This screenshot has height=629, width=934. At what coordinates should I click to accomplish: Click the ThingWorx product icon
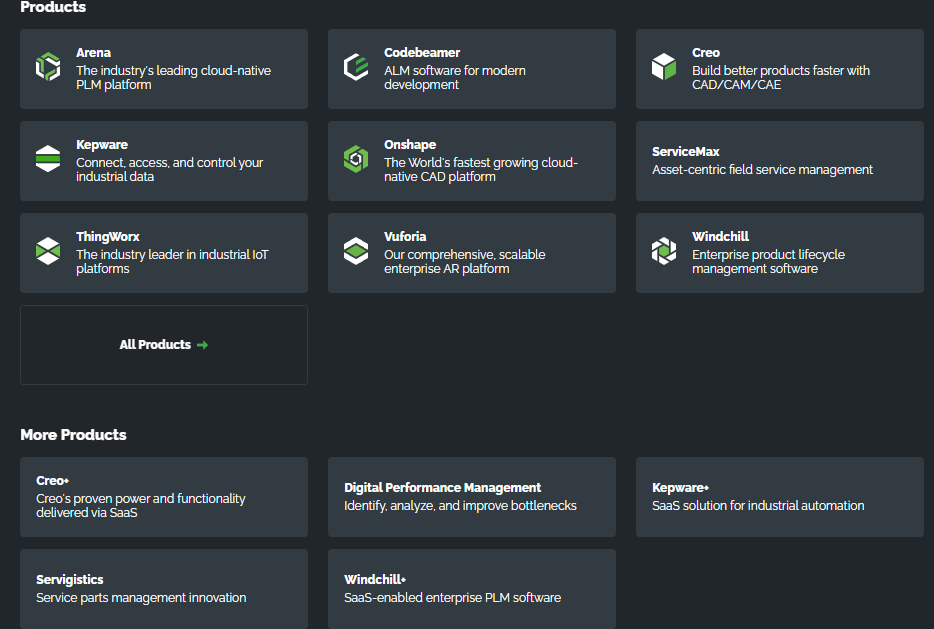pyautogui.click(x=48, y=252)
